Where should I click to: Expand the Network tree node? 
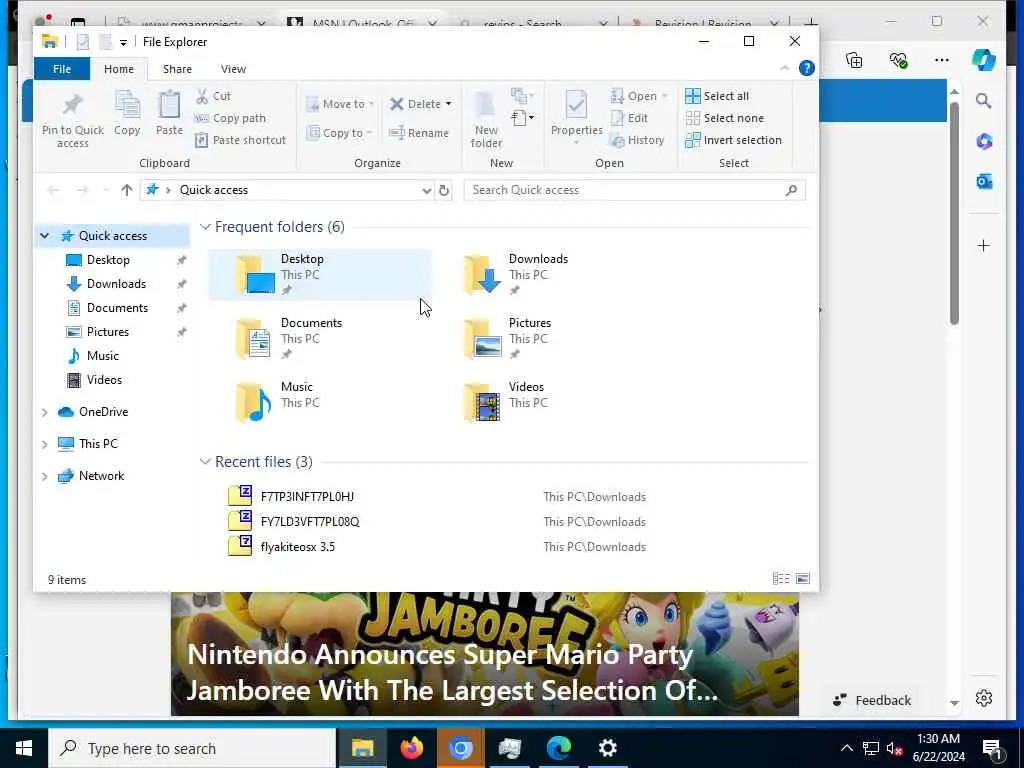[44, 476]
